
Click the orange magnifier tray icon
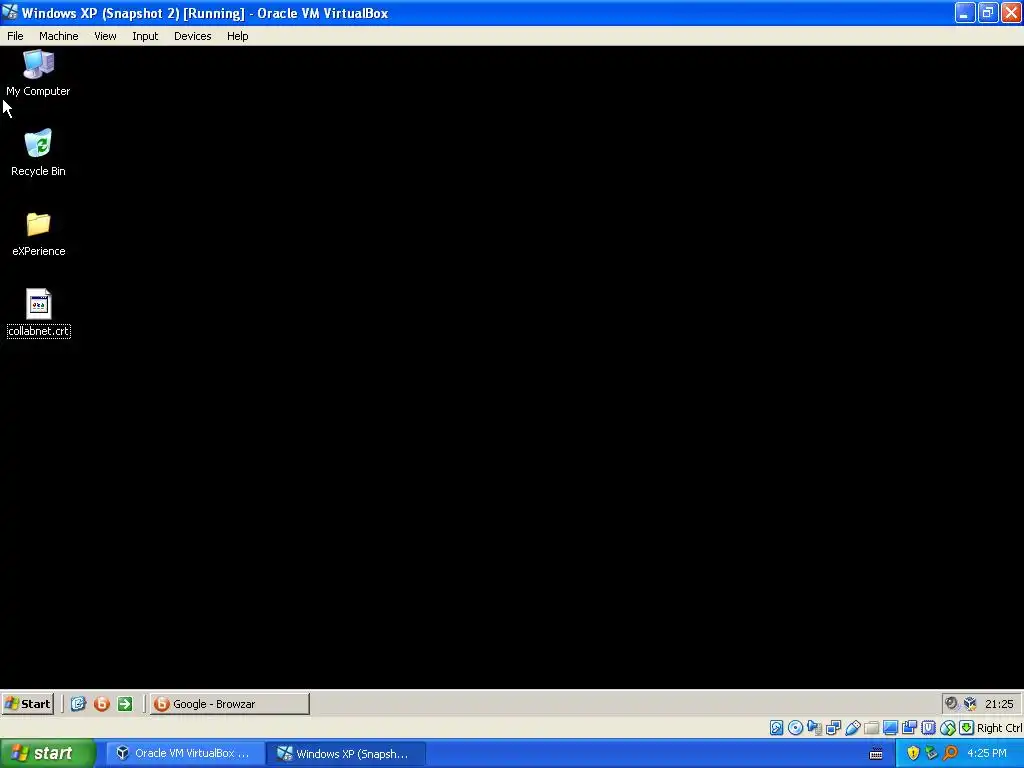click(x=950, y=753)
